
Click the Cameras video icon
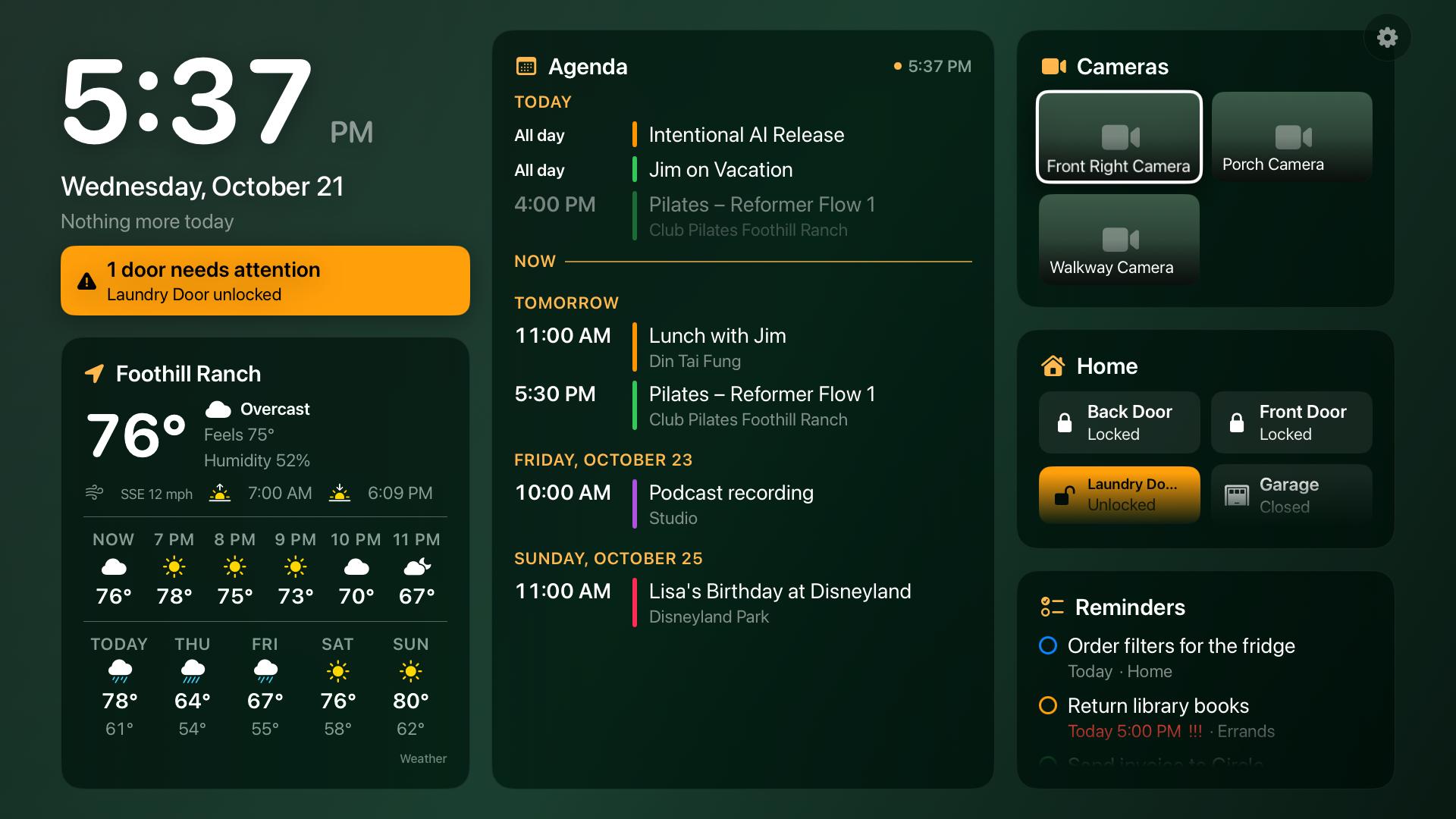(1054, 67)
